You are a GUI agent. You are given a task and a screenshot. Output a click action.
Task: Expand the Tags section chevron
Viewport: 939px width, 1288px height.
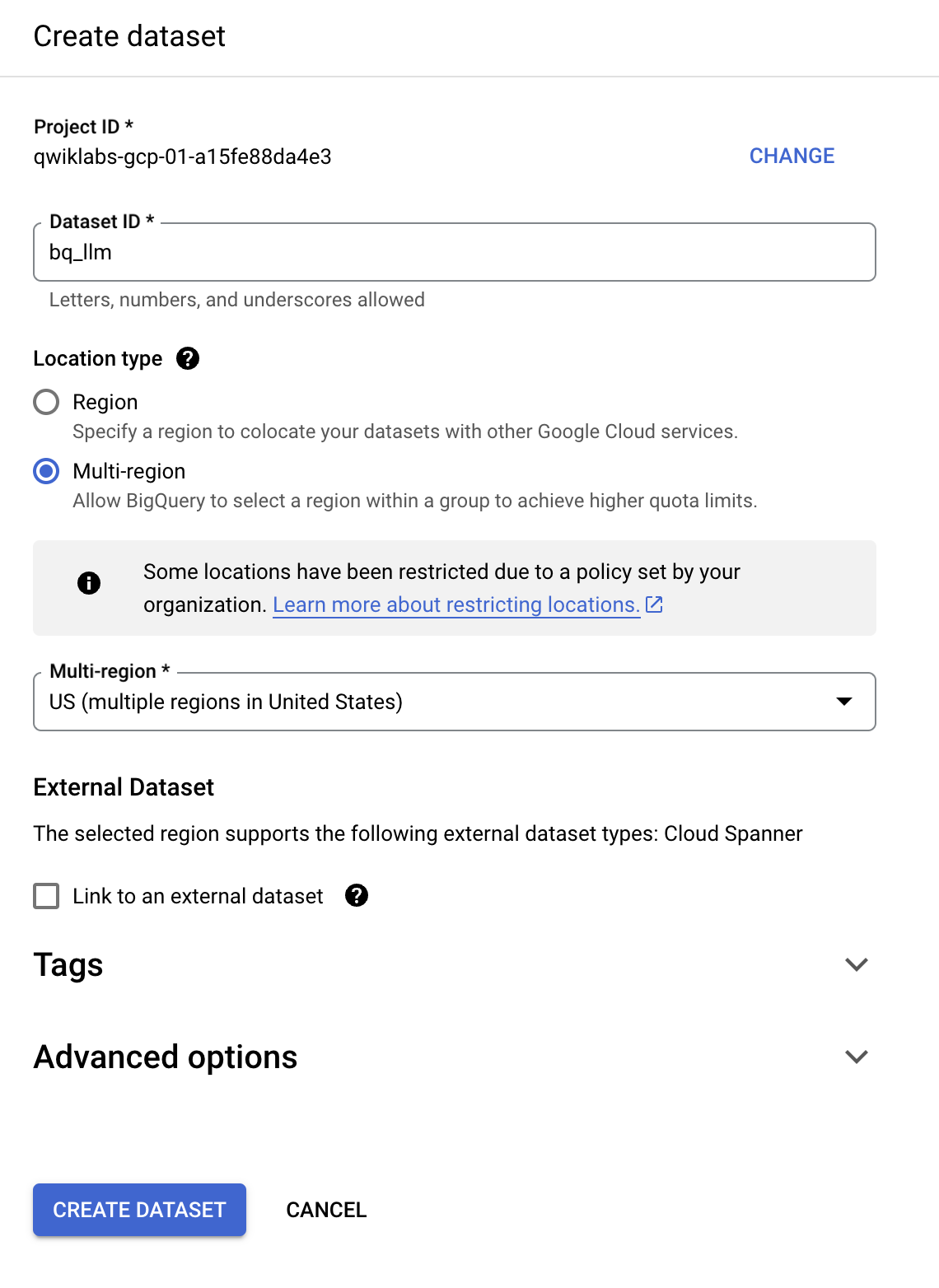click(857, 964)
